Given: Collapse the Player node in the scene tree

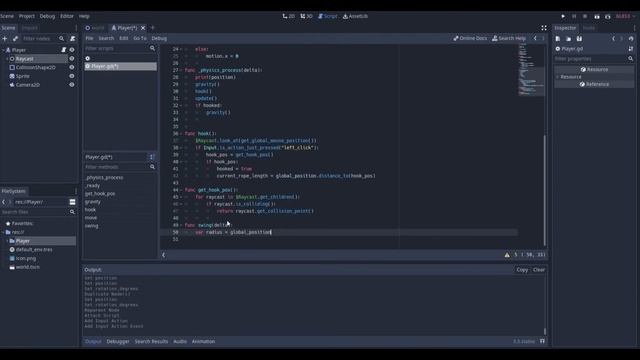Looking at the screenshot, I should 3,50.
